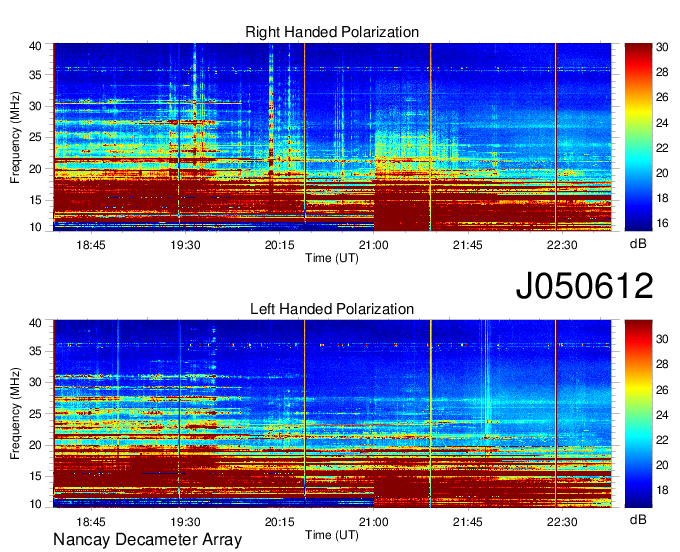Viewport: 680px width, 552px height.
Task: Click the 18 value on bottom colorbar
Action: [662, 490]
